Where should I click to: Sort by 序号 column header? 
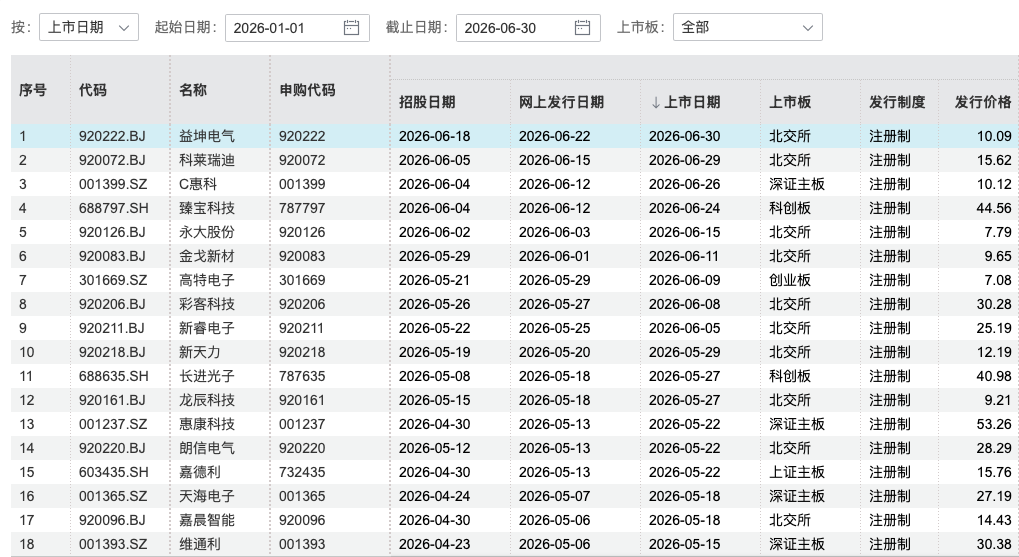point(32,90)
